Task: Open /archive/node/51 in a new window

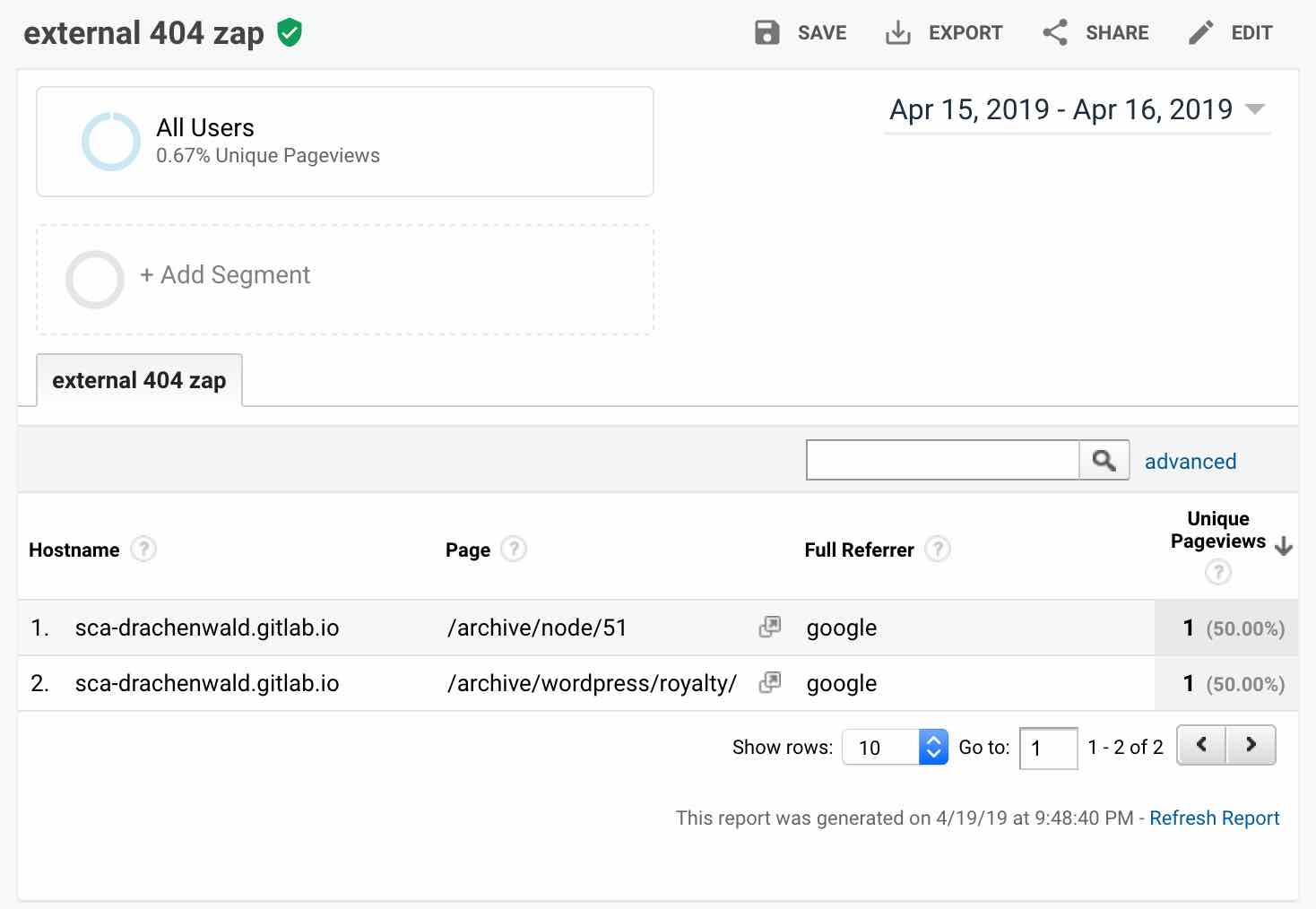Action: pyautogui.click(x=768, y=628)
